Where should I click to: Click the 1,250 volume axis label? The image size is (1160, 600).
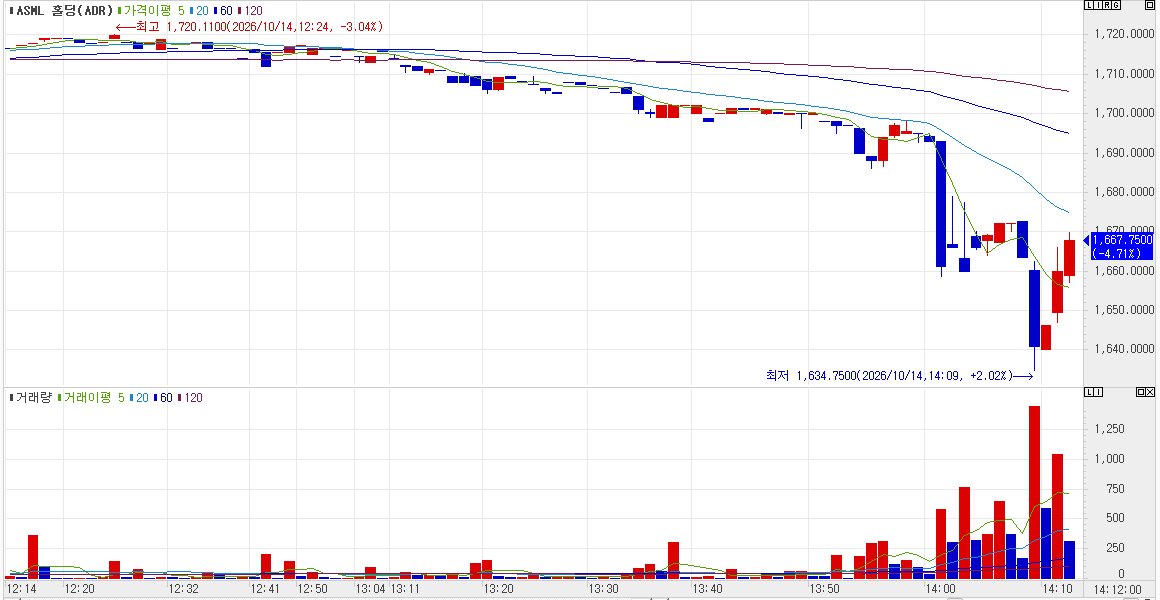click(1111, 429)
